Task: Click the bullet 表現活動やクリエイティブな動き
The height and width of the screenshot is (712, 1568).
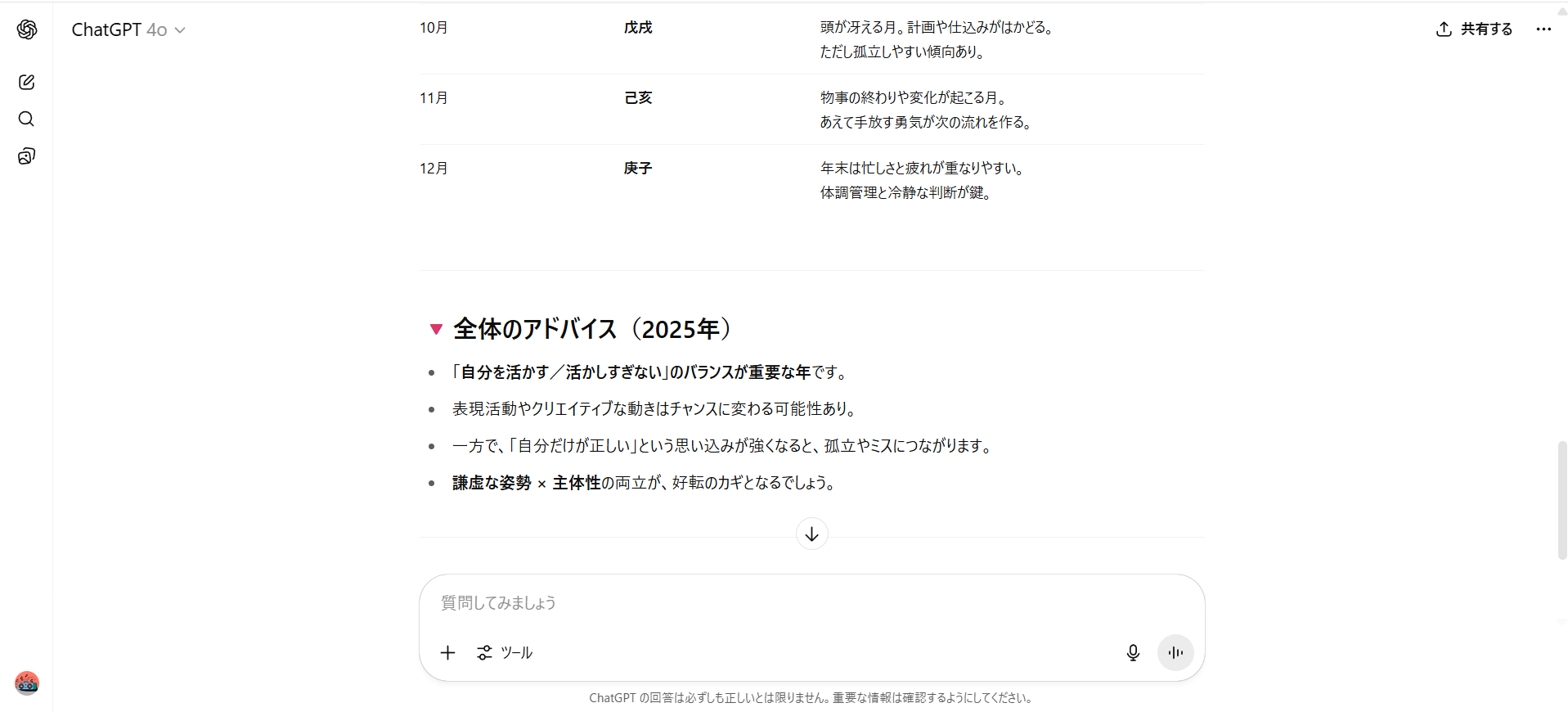Action: click(656, 409)
